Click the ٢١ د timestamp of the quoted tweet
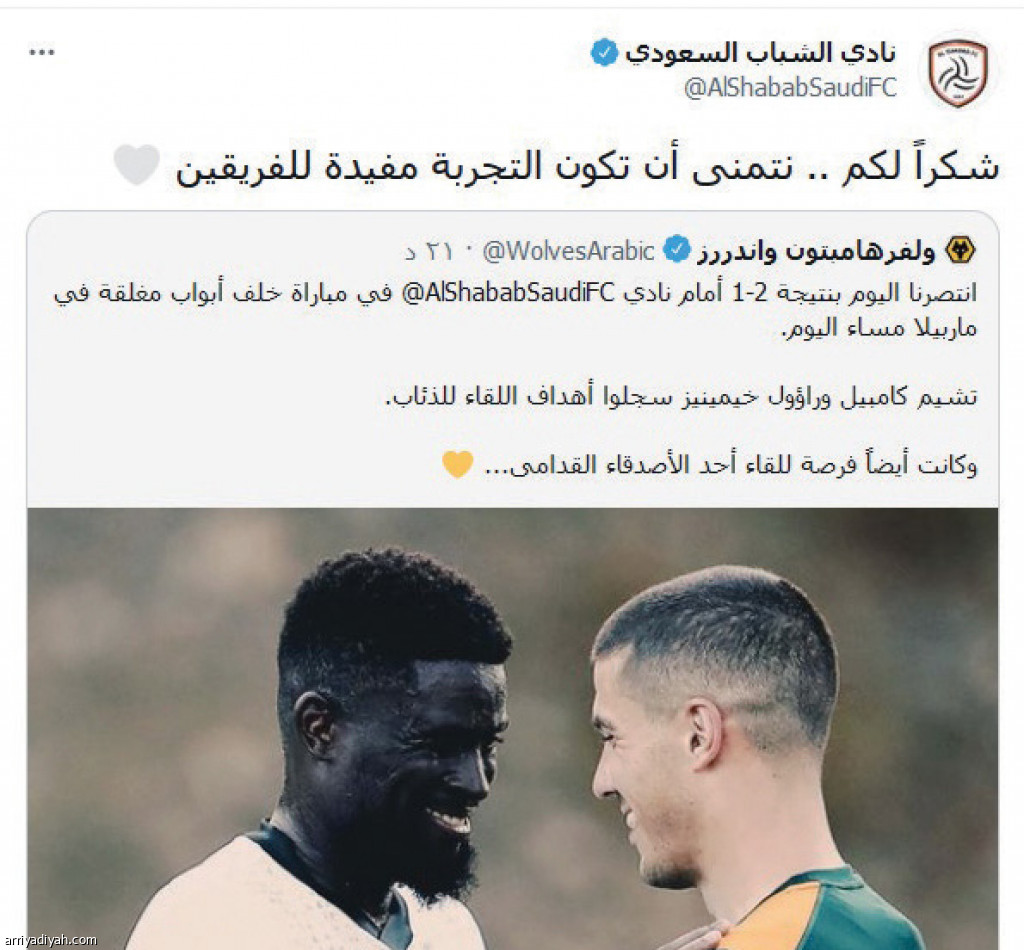Image resolution: width=1024 pixels, height=950 pixels. click(428, 252)
